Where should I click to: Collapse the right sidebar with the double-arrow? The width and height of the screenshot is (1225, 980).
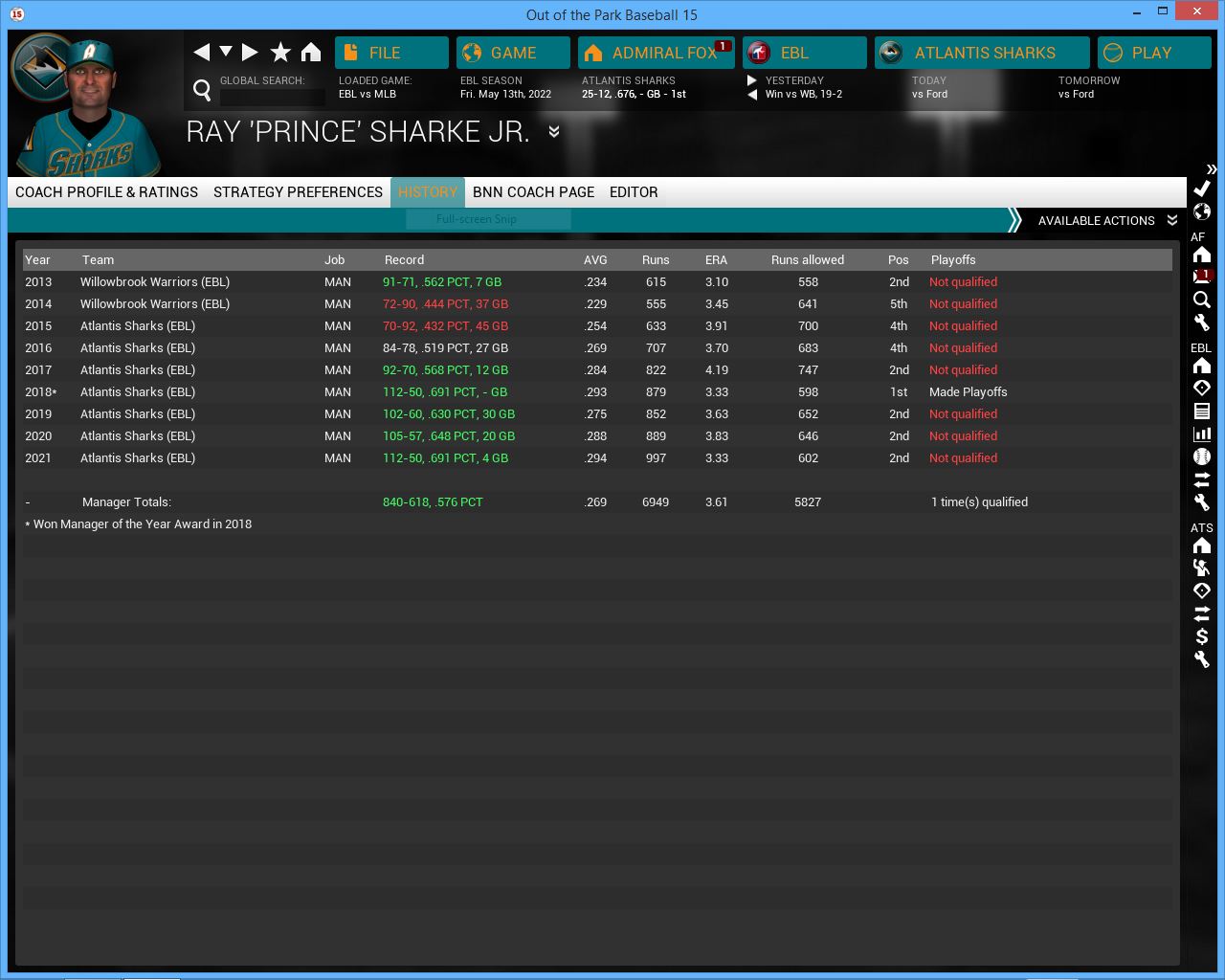[x=1211, y=168]
